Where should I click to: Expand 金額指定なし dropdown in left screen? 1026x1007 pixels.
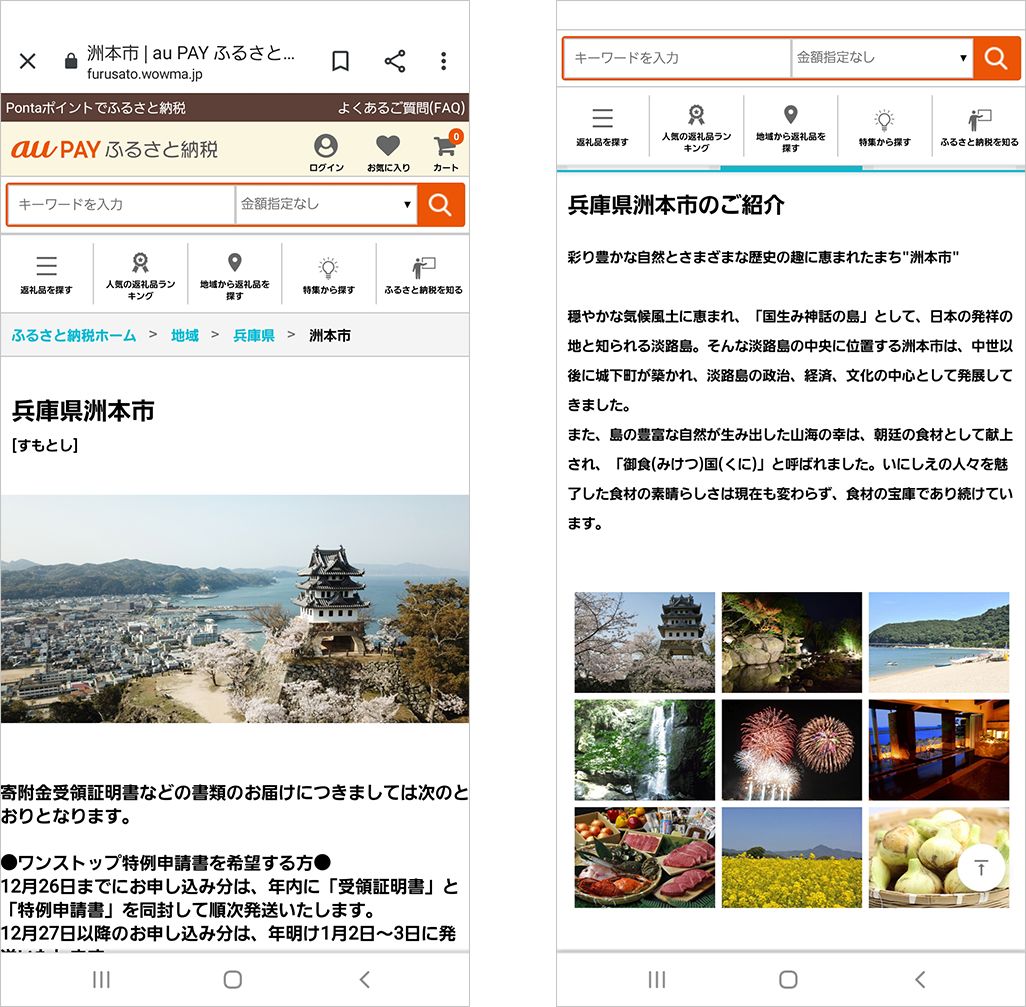pyautogui.click(x=326, y=204)
